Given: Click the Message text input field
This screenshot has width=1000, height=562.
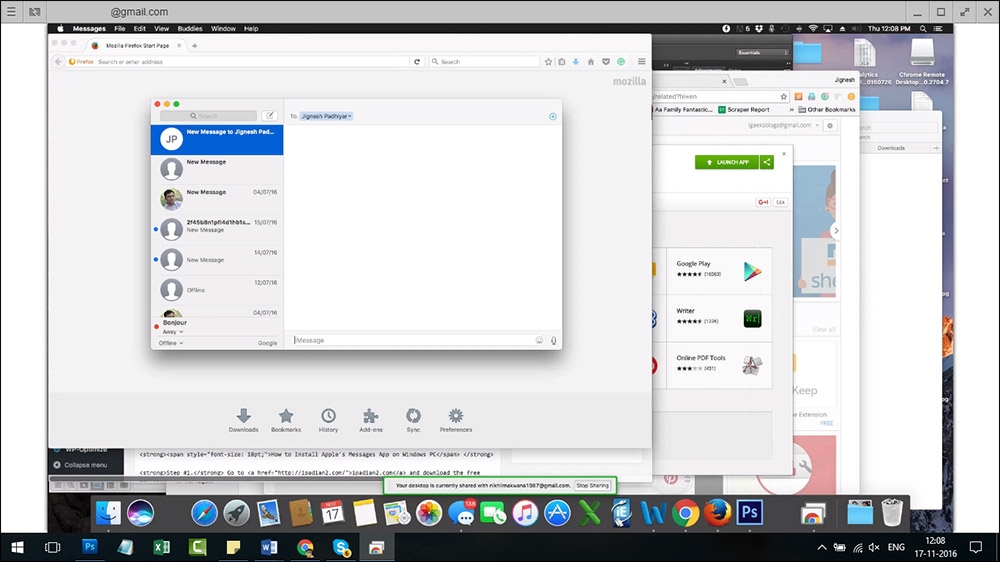Looking at the screenshot, I should [x=414, y=341].
